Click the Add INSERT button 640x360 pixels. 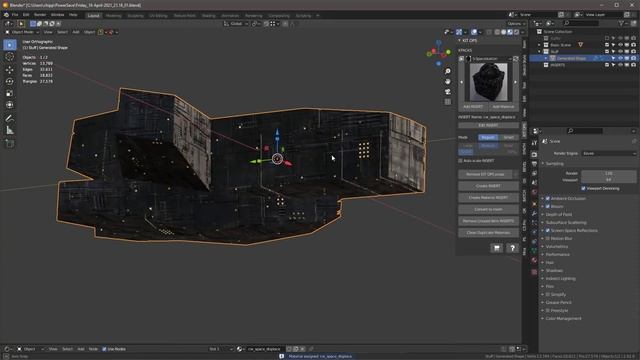pyautogui.click(x=473, y=107)
